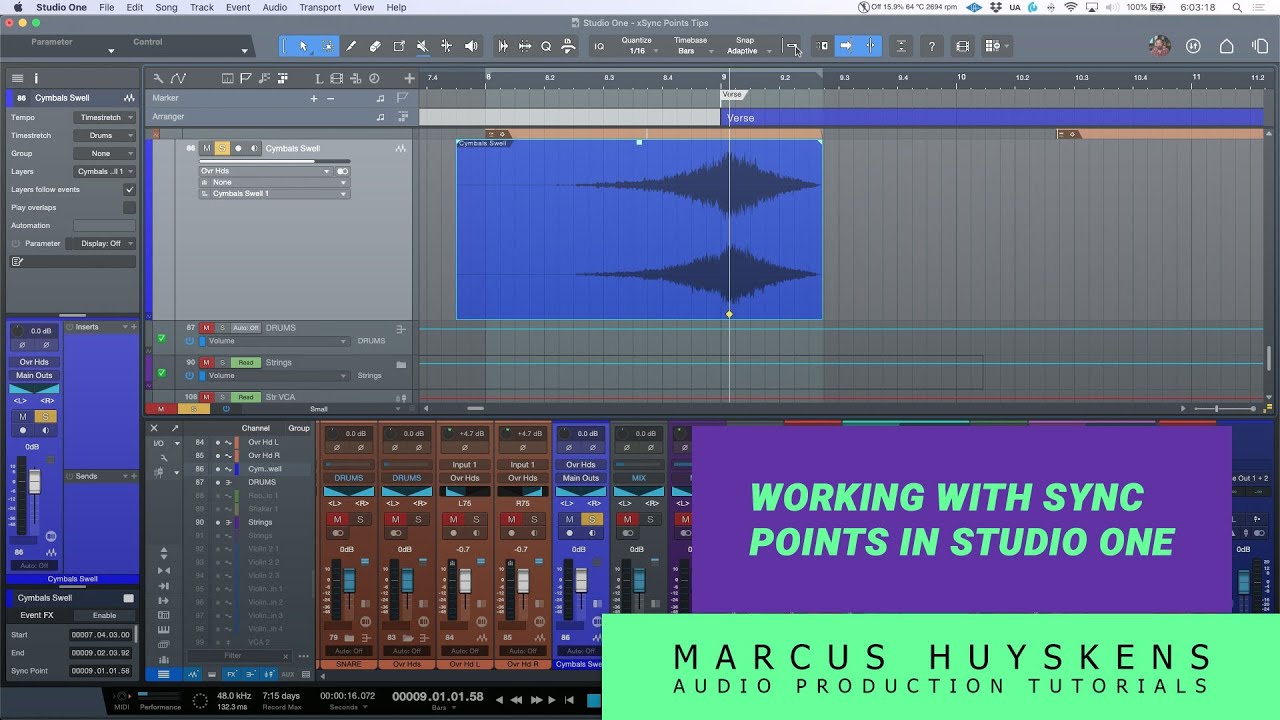The image size is (1280, 720).
Task: Unmute the DRUMS track in the arrangement
Action: 206,328
